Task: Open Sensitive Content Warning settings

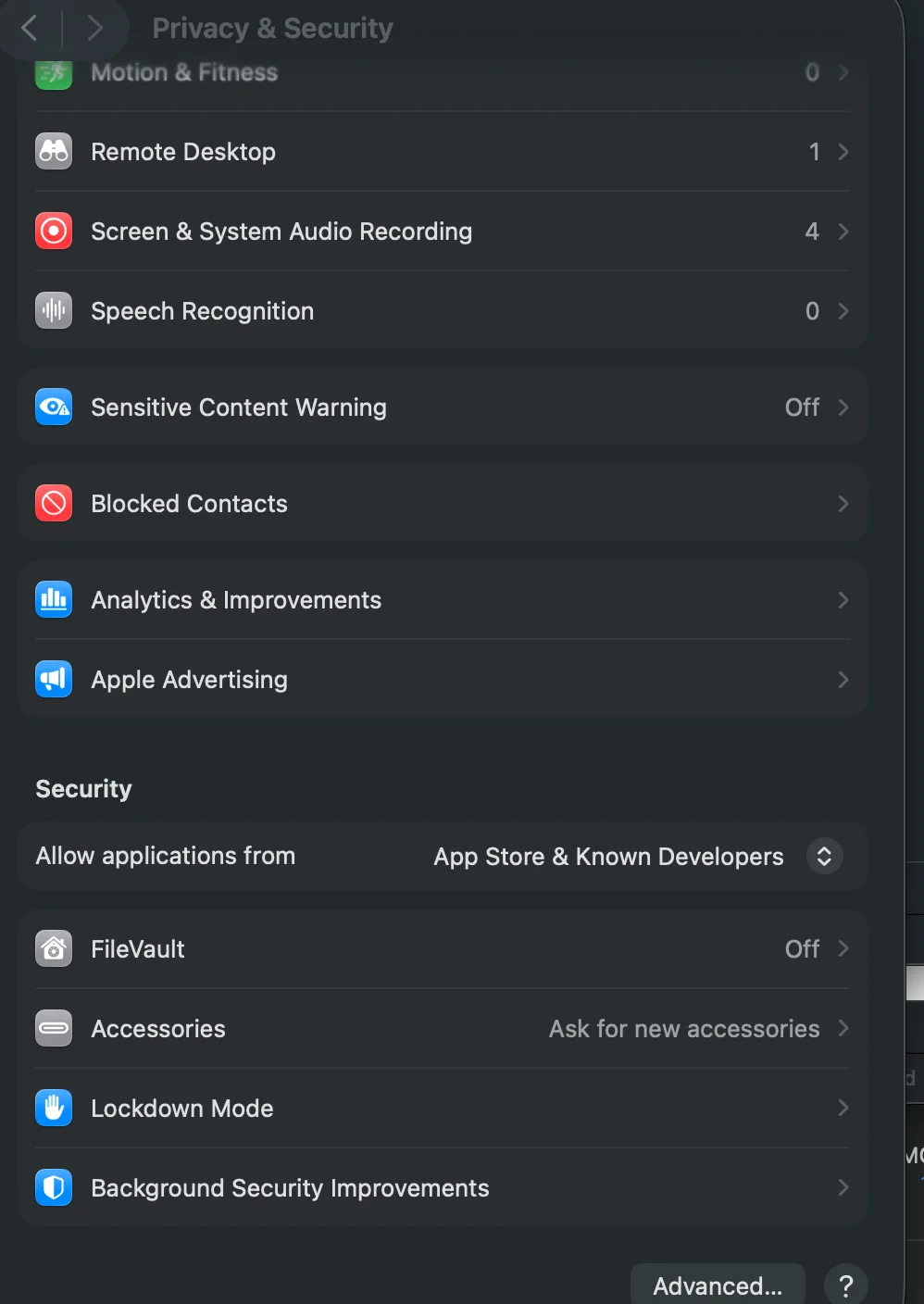Action: coord(239,407)
